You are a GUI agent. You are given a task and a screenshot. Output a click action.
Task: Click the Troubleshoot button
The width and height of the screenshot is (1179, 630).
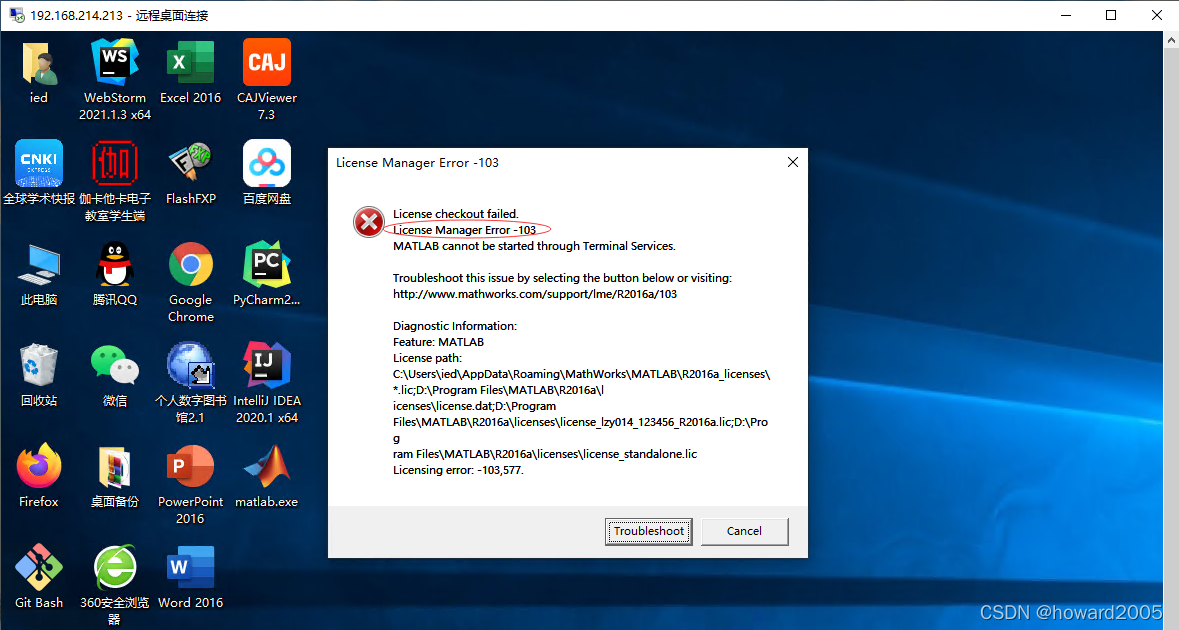[x=649, y=532]
